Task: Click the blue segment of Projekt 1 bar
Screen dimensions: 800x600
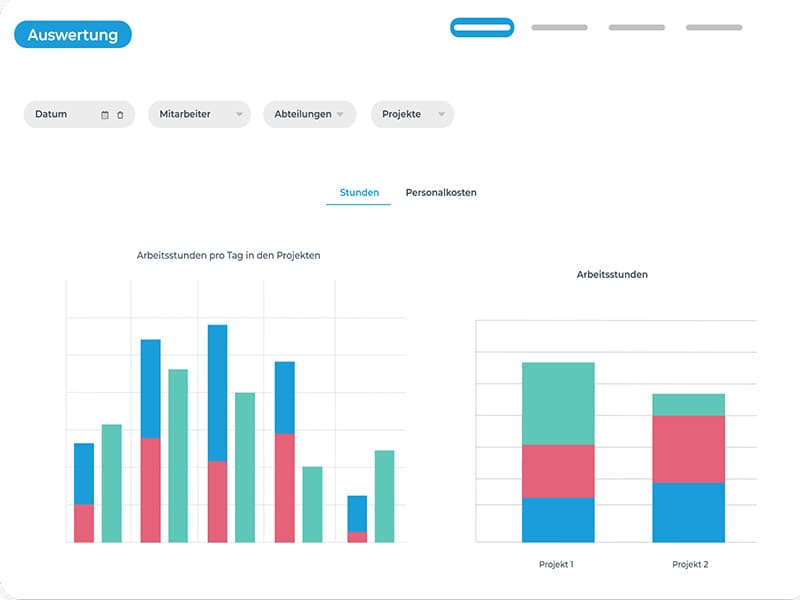Action: (558, 520)
